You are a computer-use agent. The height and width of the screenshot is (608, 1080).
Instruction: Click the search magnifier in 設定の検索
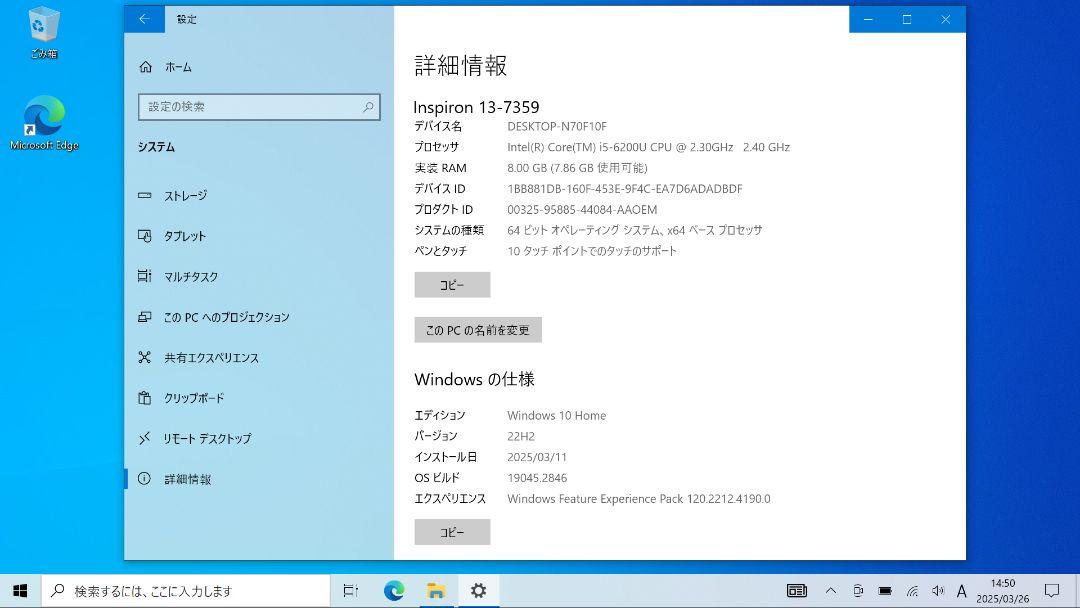point(368,107)
